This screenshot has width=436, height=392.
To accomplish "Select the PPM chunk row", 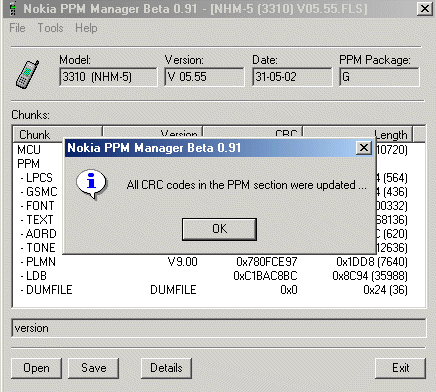I will (x=29, y=164).
